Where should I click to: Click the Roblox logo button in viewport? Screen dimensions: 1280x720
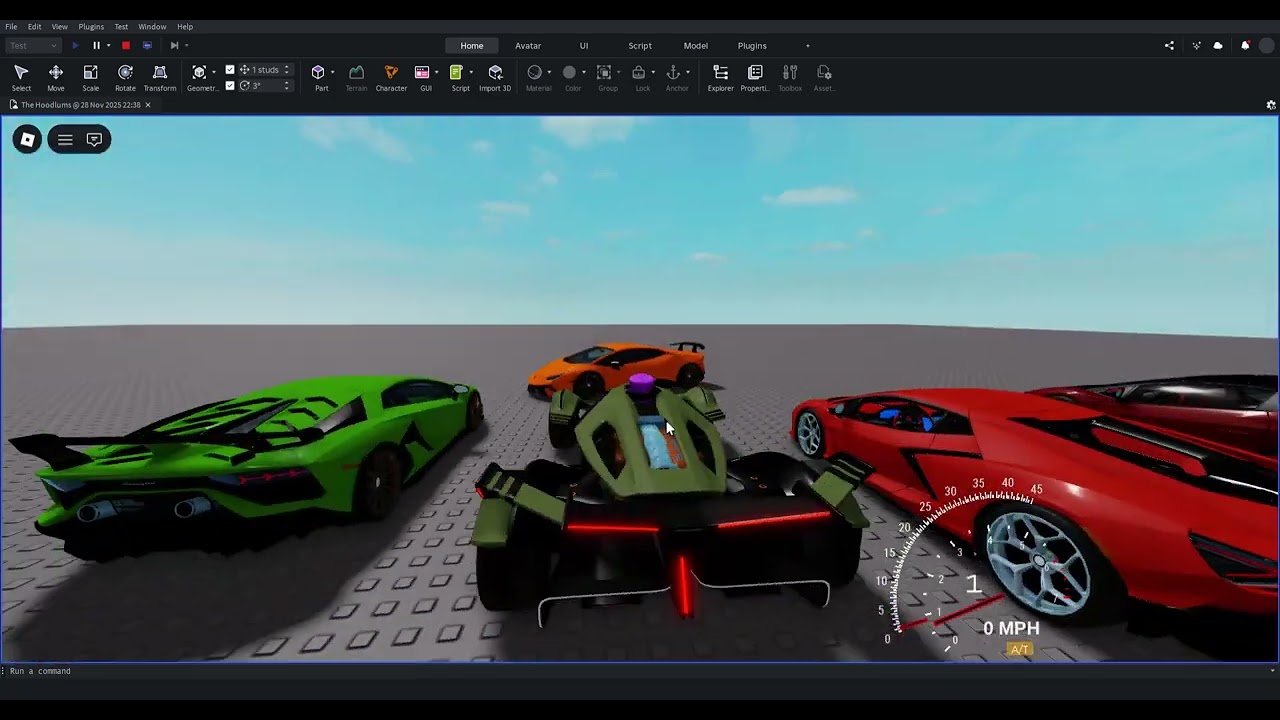click(28, 140)
